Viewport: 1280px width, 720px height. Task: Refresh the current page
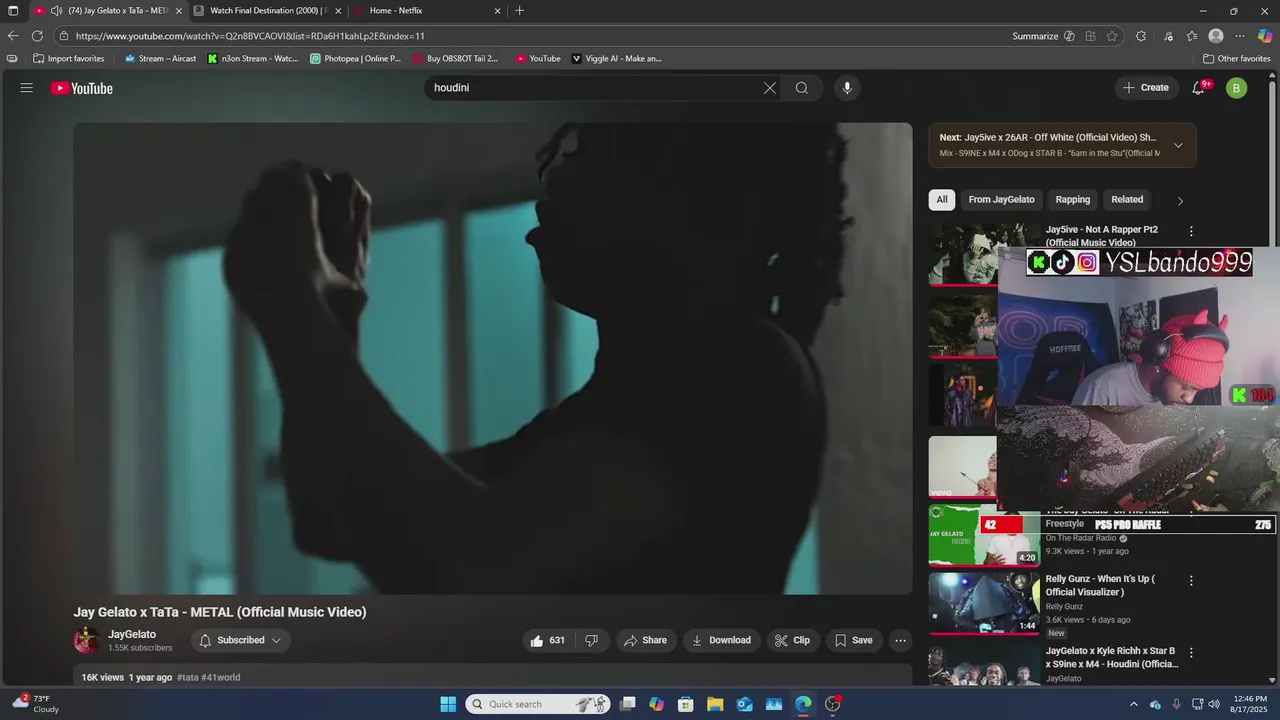(x=37, y=36)
